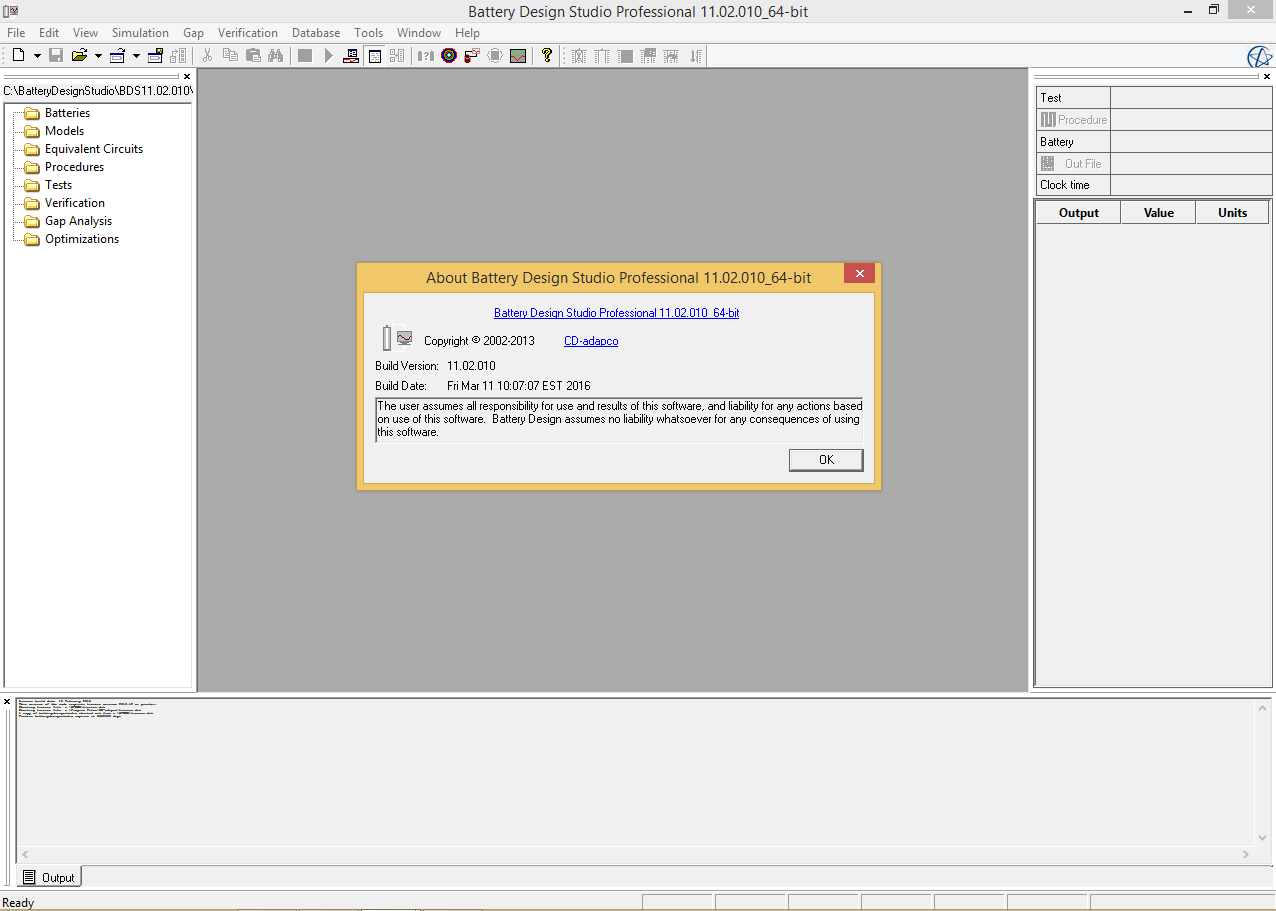Click OK in the About dialog

tap(826, 460)
